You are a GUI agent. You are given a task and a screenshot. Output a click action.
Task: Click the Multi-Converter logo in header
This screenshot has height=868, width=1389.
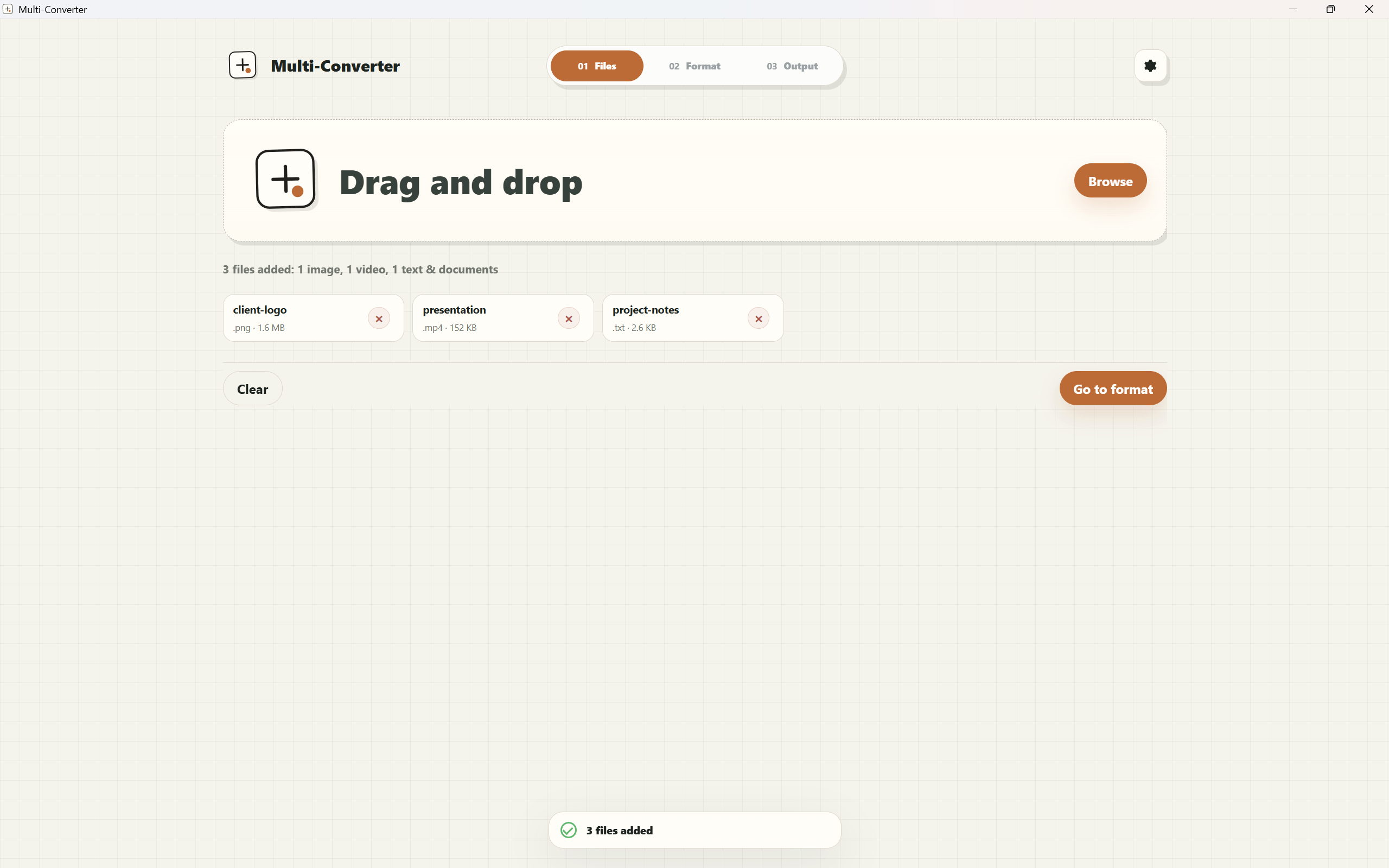[242, 66]
